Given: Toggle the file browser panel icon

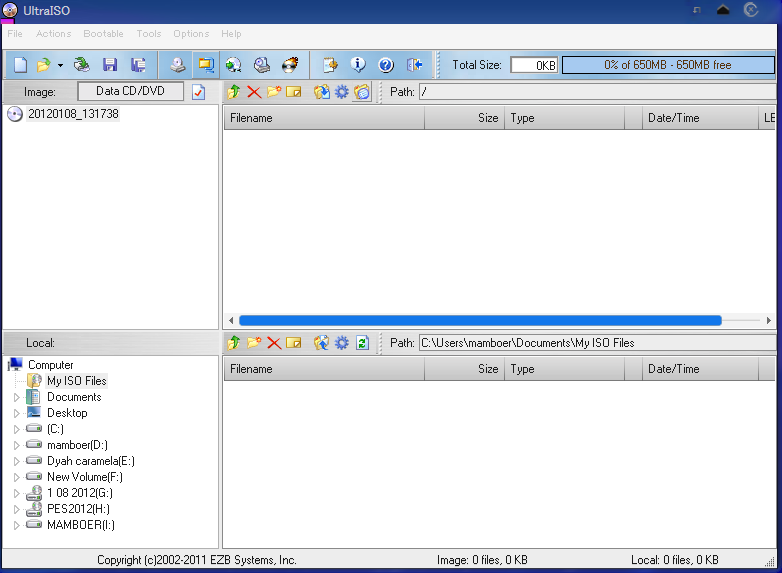Looking at the screenshot, I should click(206, 65).
